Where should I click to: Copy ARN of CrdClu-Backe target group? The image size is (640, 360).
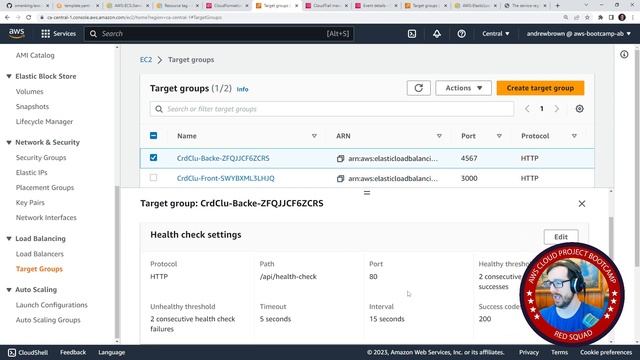tap(340, 158)
